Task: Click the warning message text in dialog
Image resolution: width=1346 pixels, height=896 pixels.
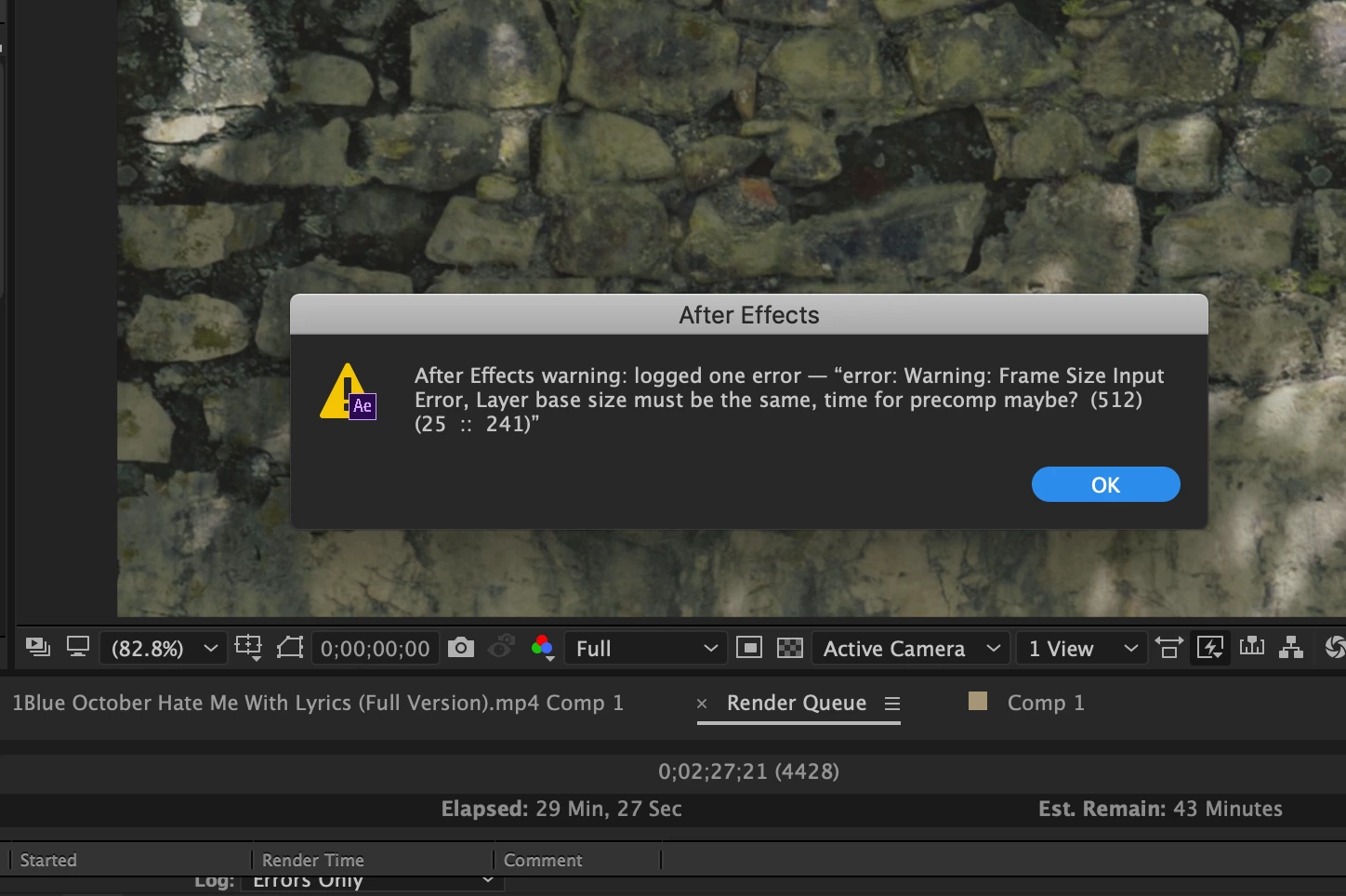Action: coord(789,400)
